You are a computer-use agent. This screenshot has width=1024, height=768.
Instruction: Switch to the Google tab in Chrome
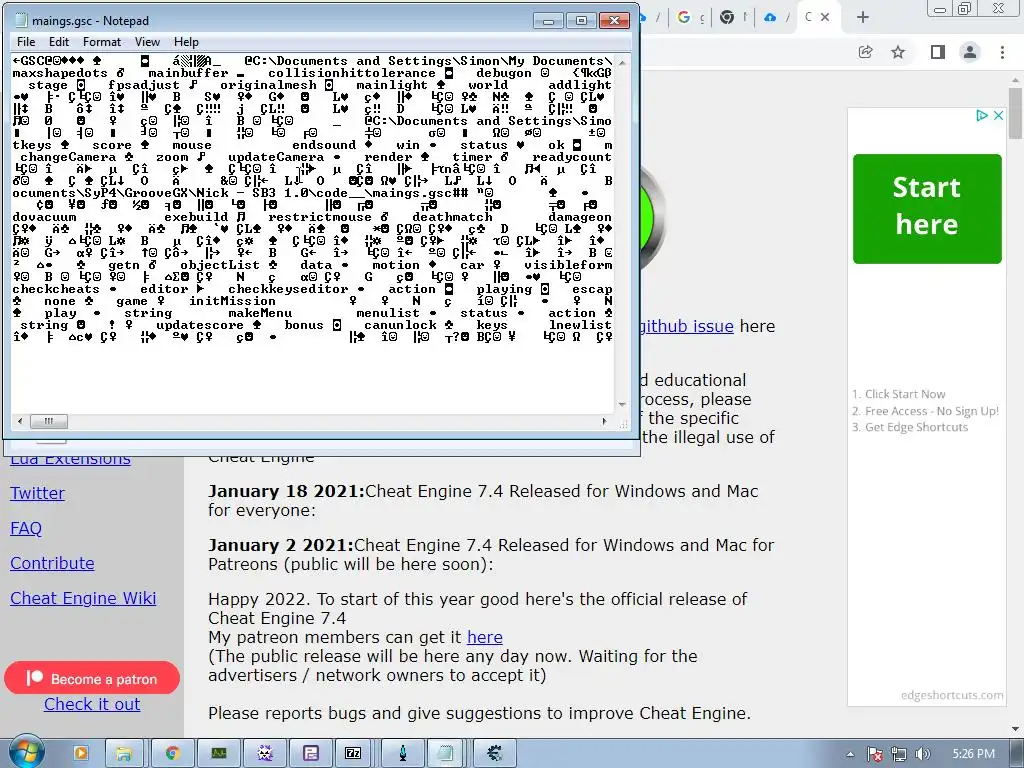point(691,17)
